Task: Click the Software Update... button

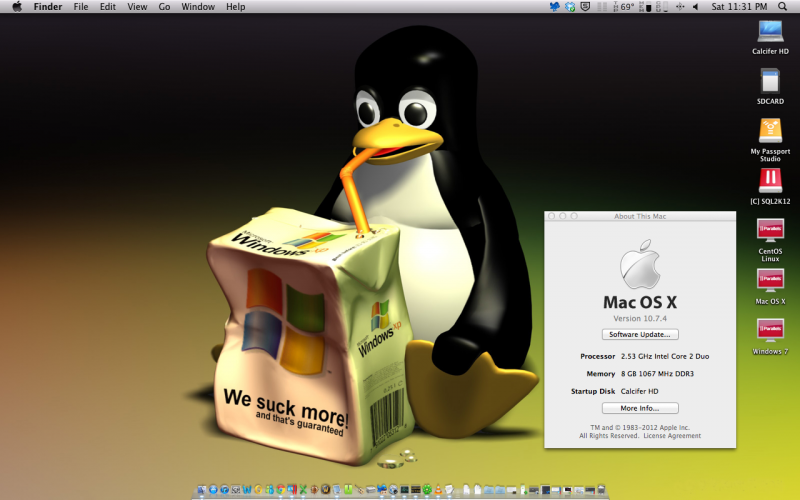Action: [x=640, y=334]
